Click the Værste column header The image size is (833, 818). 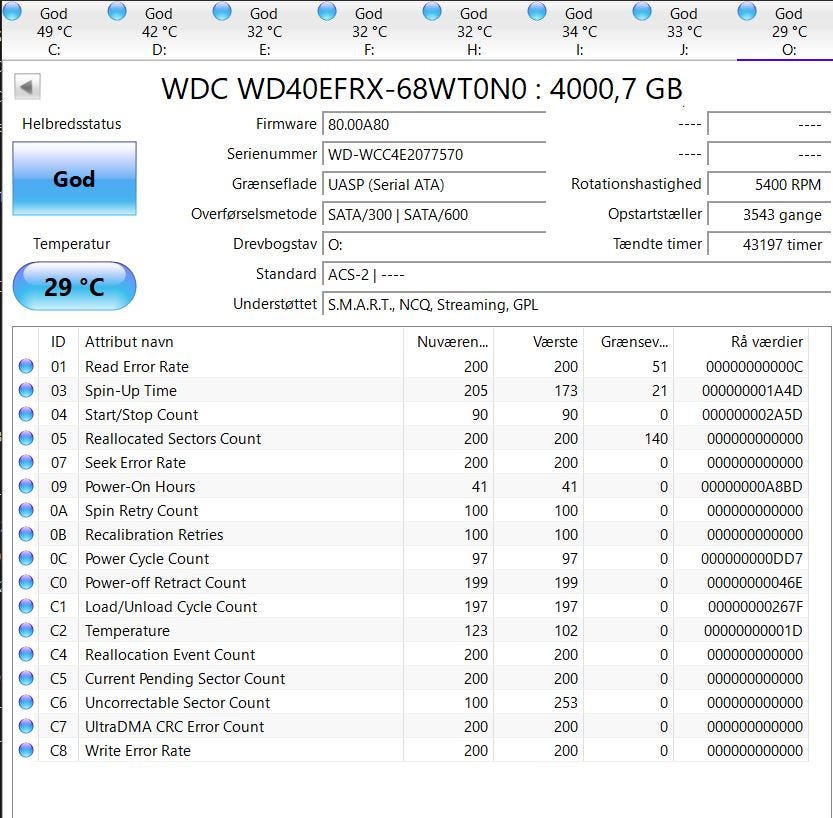pos(539,342)
